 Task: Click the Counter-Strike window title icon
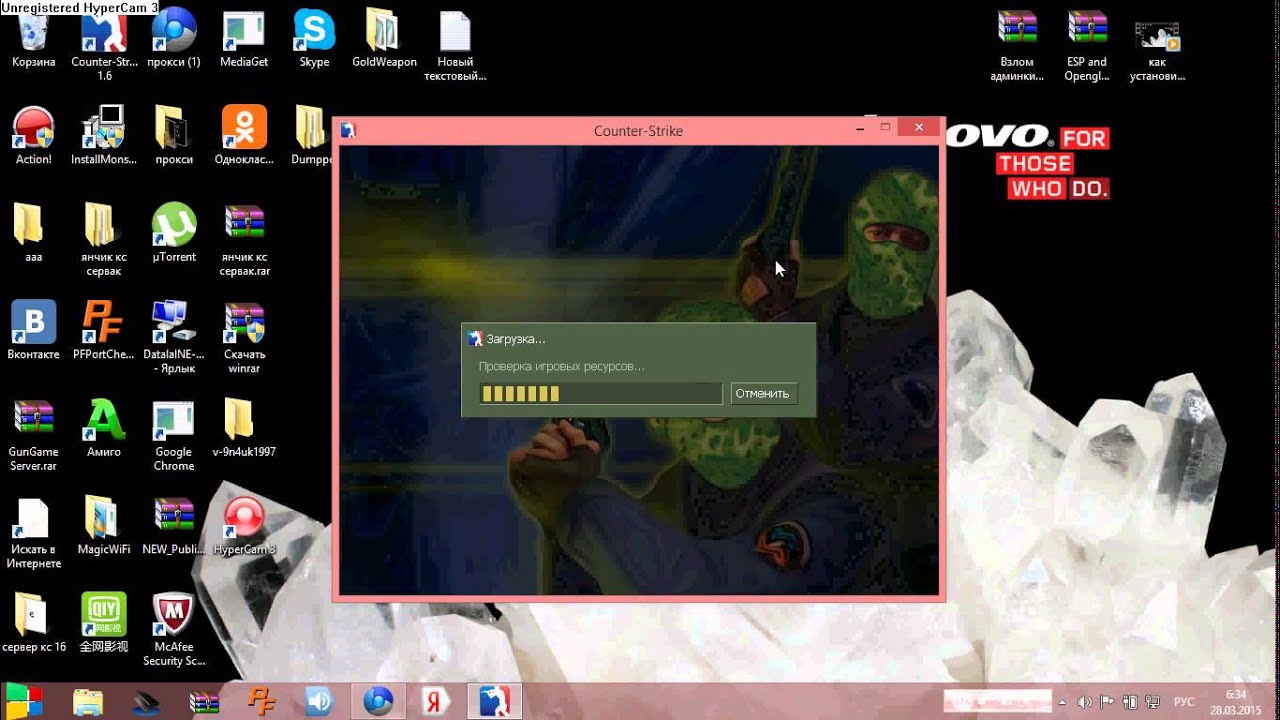tap(348, 131)
